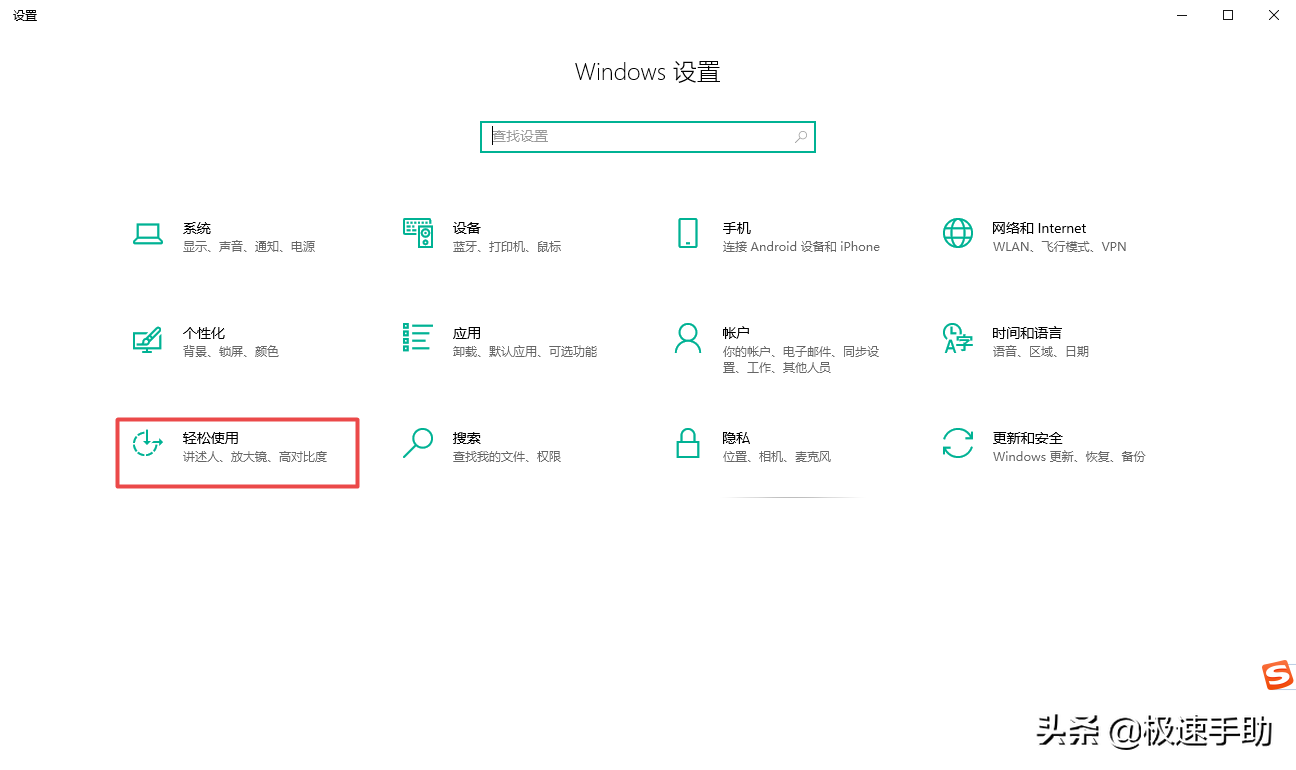
Task: Open the 搜索 magnifier category icon
Action: pyautogui.click(x=418, y=443)
